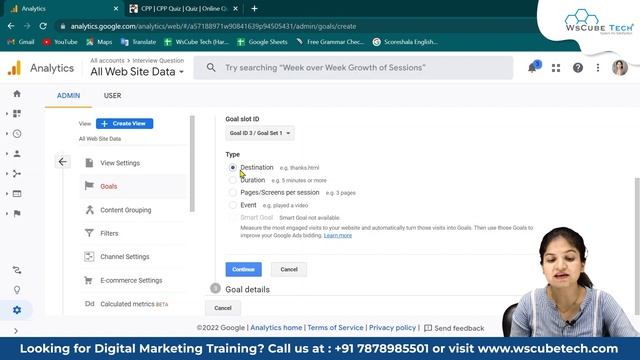Expand the left navigation chevron at bottom
The height and width of the screenshot is (360, 640).
[x=16, y=331]
